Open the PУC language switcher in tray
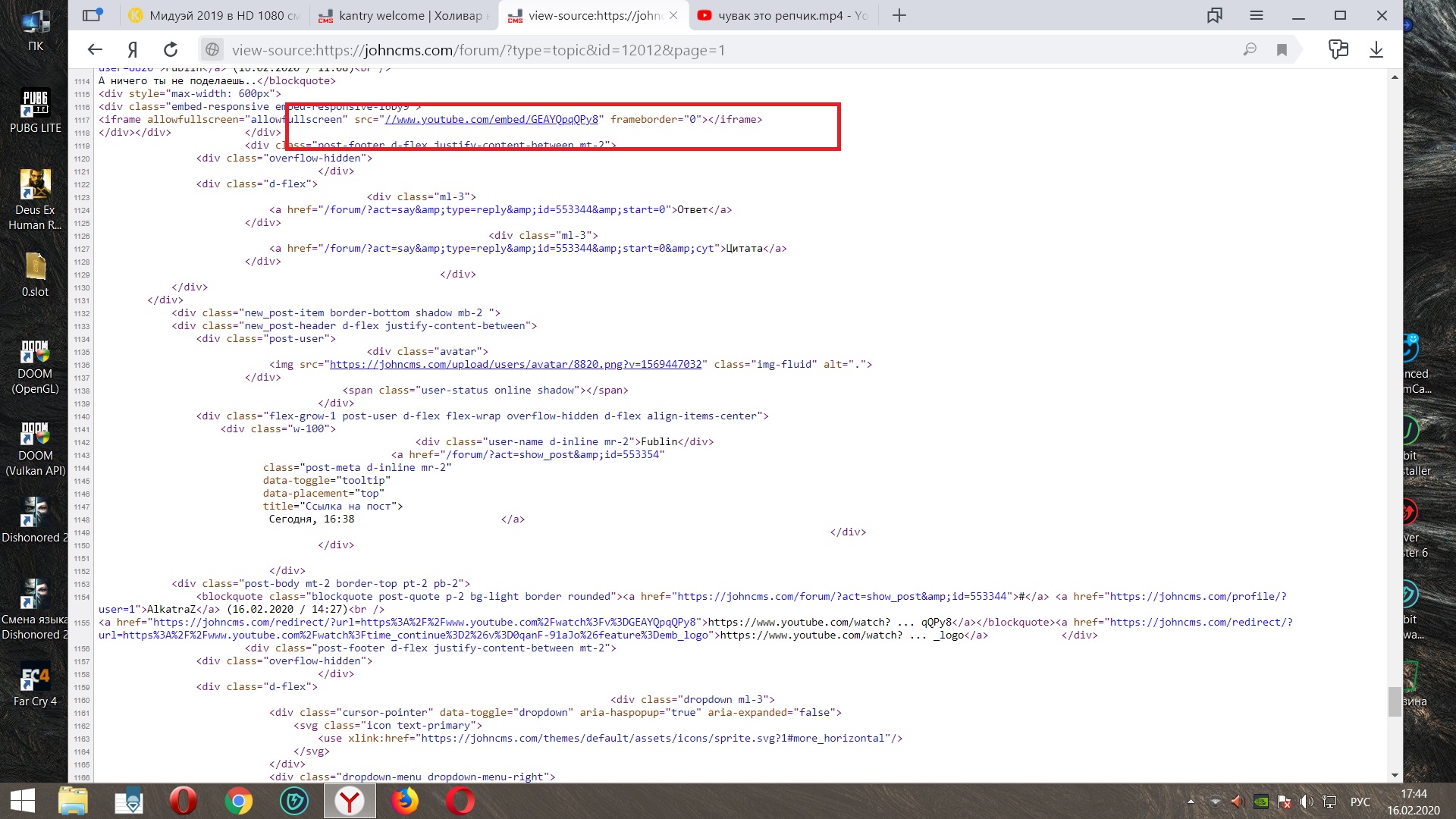 click(1360, 802)
